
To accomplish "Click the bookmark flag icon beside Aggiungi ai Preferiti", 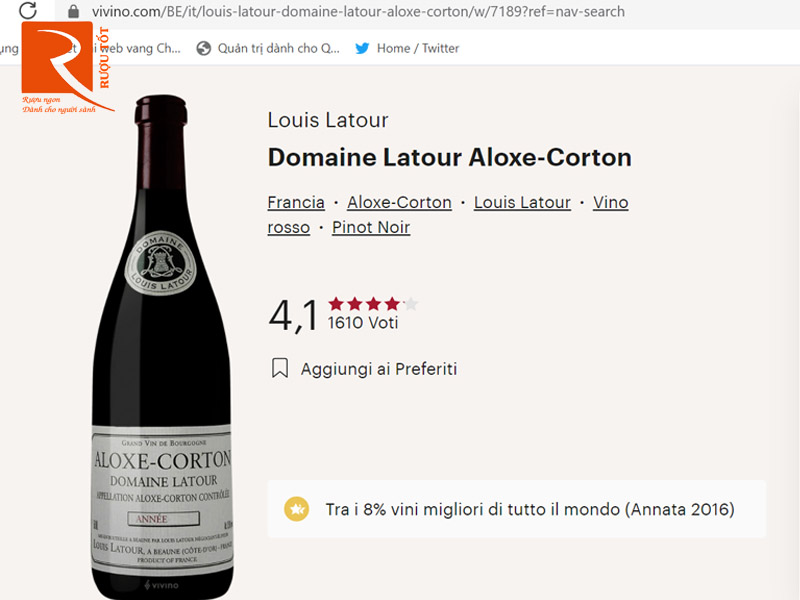I will coord(280,368).
